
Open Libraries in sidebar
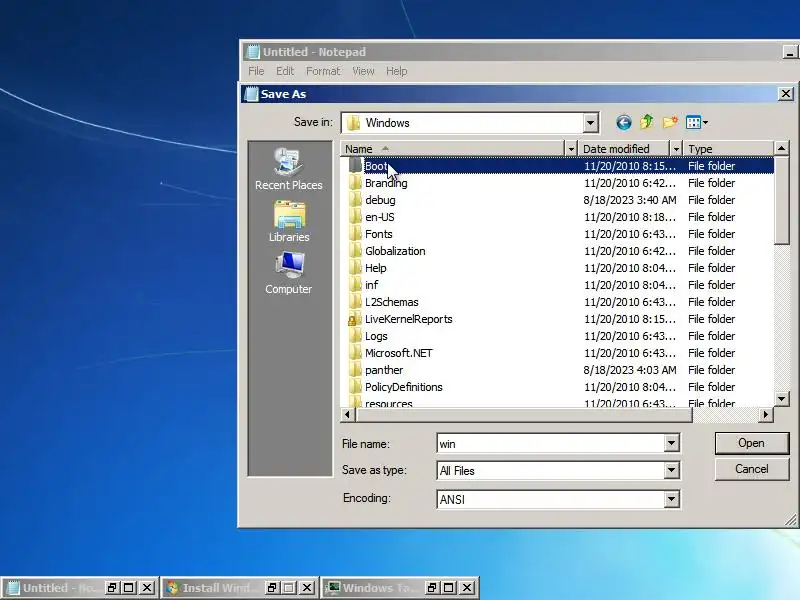click(289, 221)
